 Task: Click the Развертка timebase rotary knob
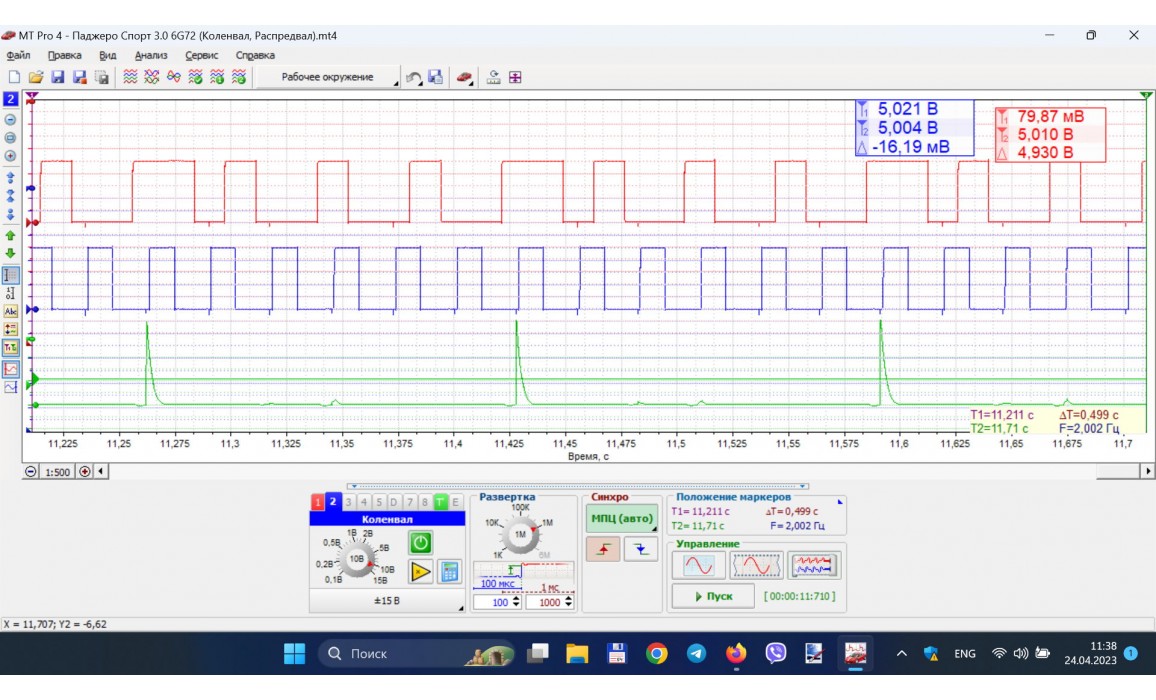520,535
